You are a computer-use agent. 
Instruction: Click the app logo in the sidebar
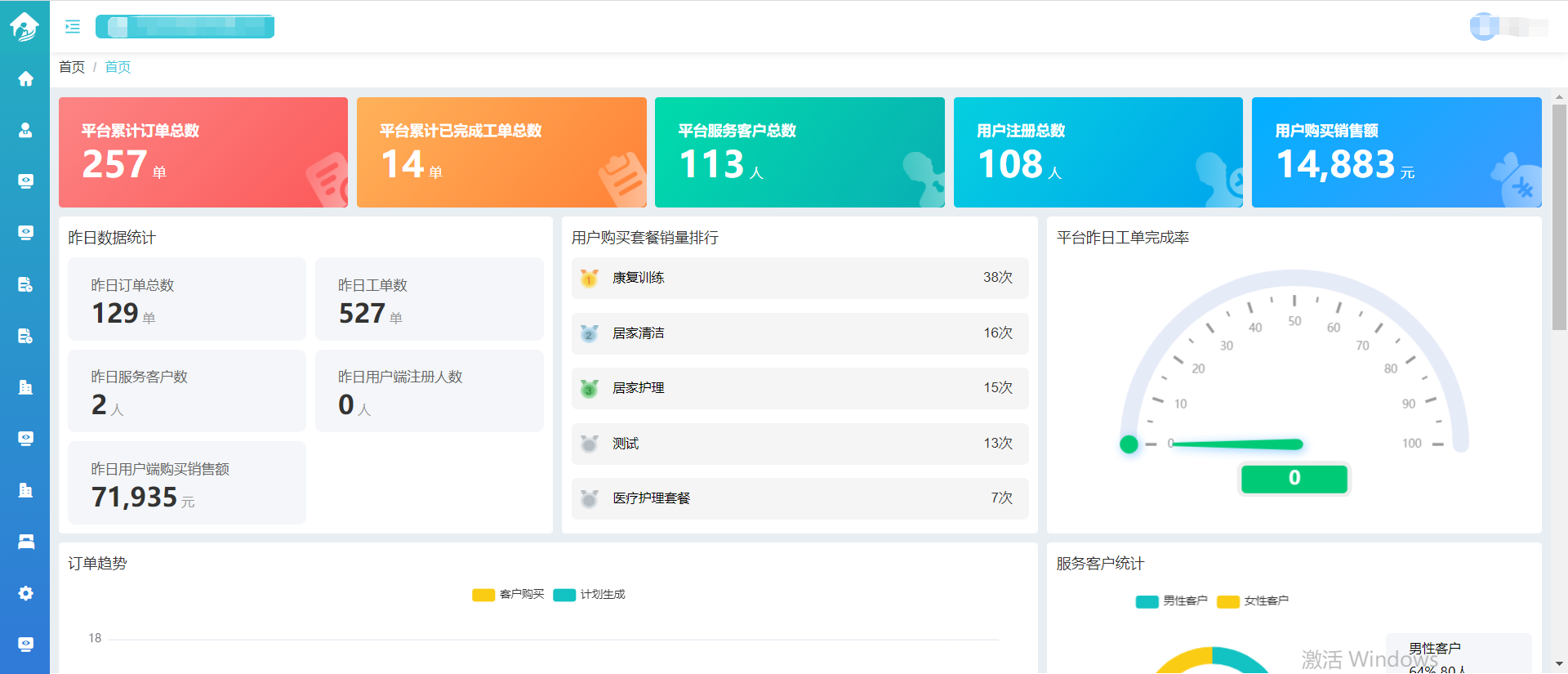[x=24, y=27]
